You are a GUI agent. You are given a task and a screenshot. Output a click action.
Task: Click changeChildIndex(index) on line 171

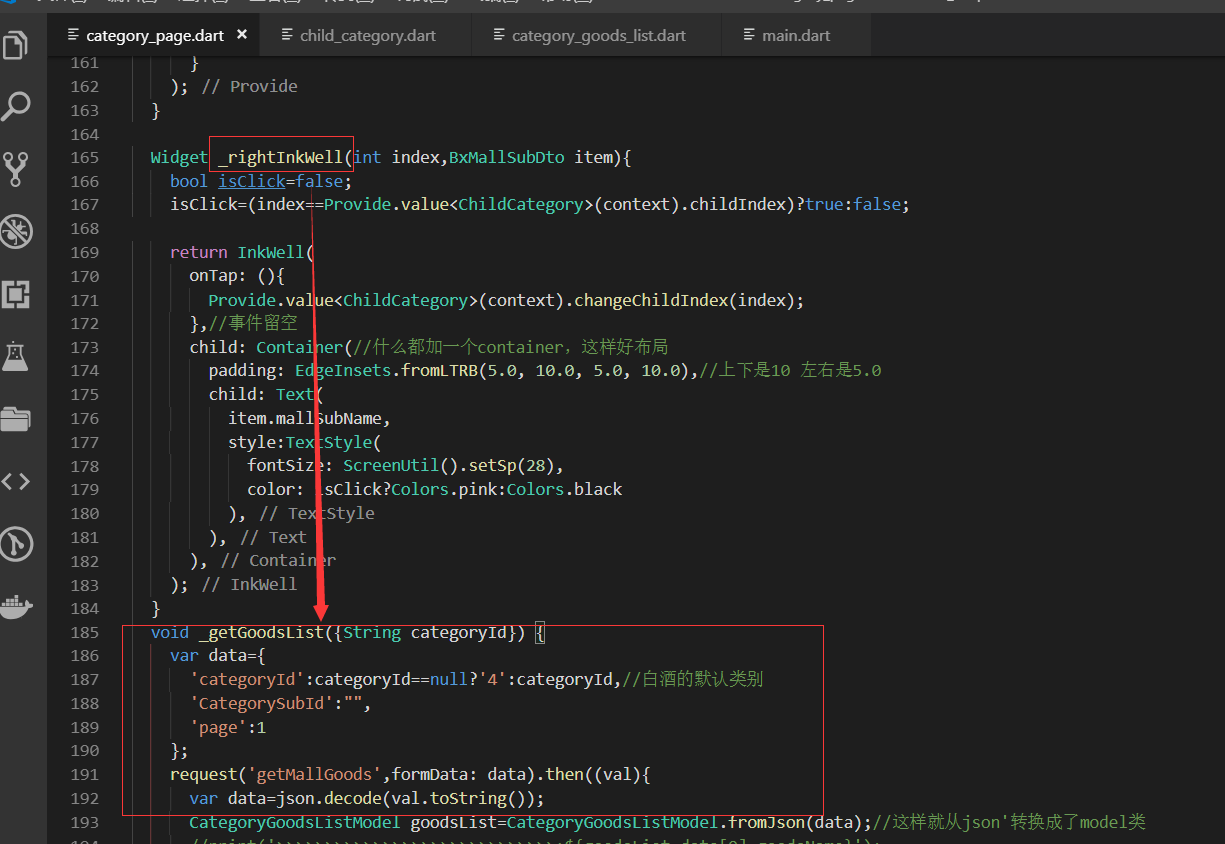pos(684,300)
